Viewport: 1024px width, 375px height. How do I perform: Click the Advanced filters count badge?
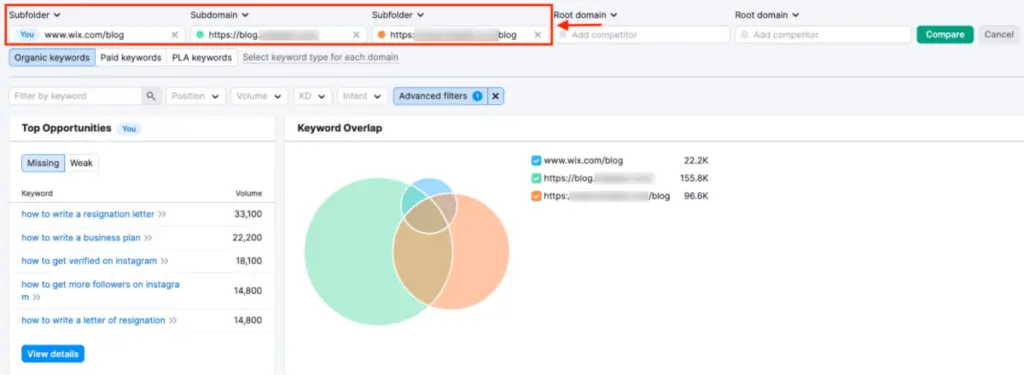(477, 96)
